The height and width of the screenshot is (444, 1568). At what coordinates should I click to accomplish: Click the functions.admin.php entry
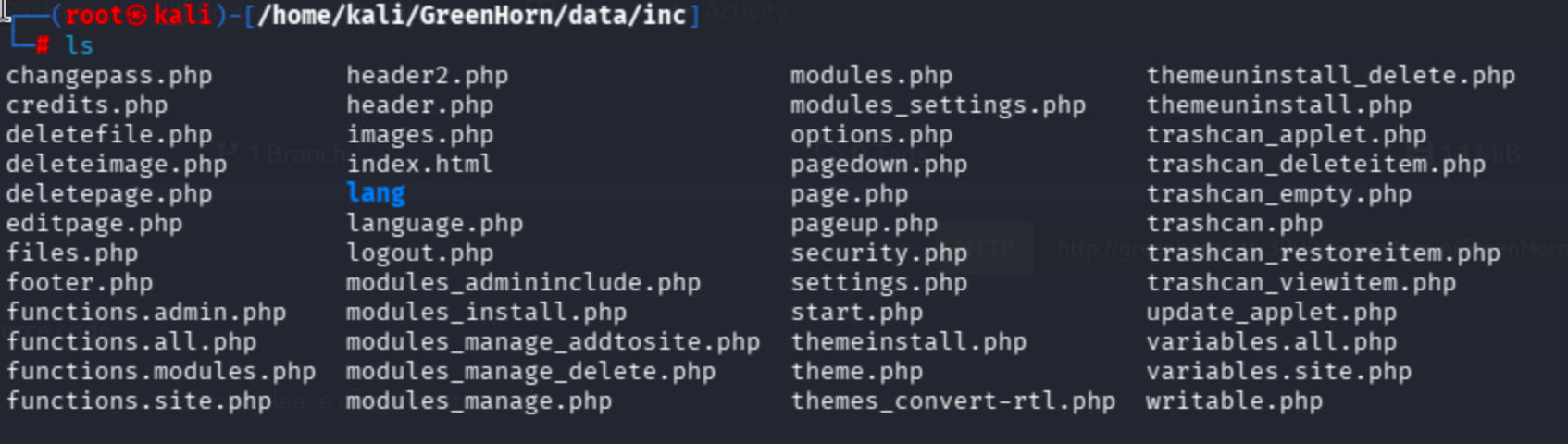(x=146, y=313)
